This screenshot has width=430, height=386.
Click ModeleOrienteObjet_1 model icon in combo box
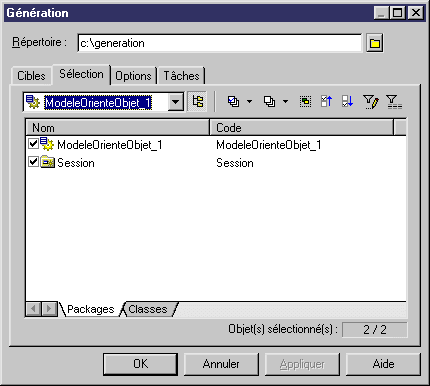(33, 102)
